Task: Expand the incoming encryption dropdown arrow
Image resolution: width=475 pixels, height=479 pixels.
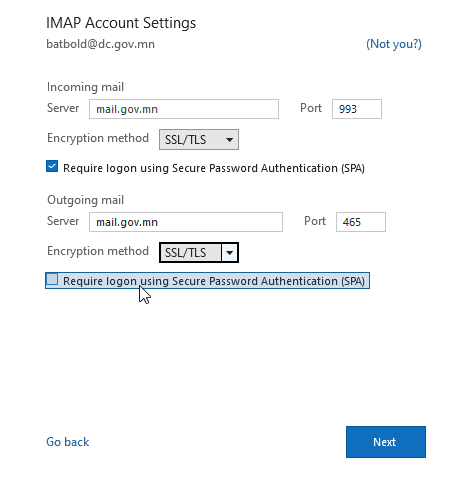Action: (229, 140)
